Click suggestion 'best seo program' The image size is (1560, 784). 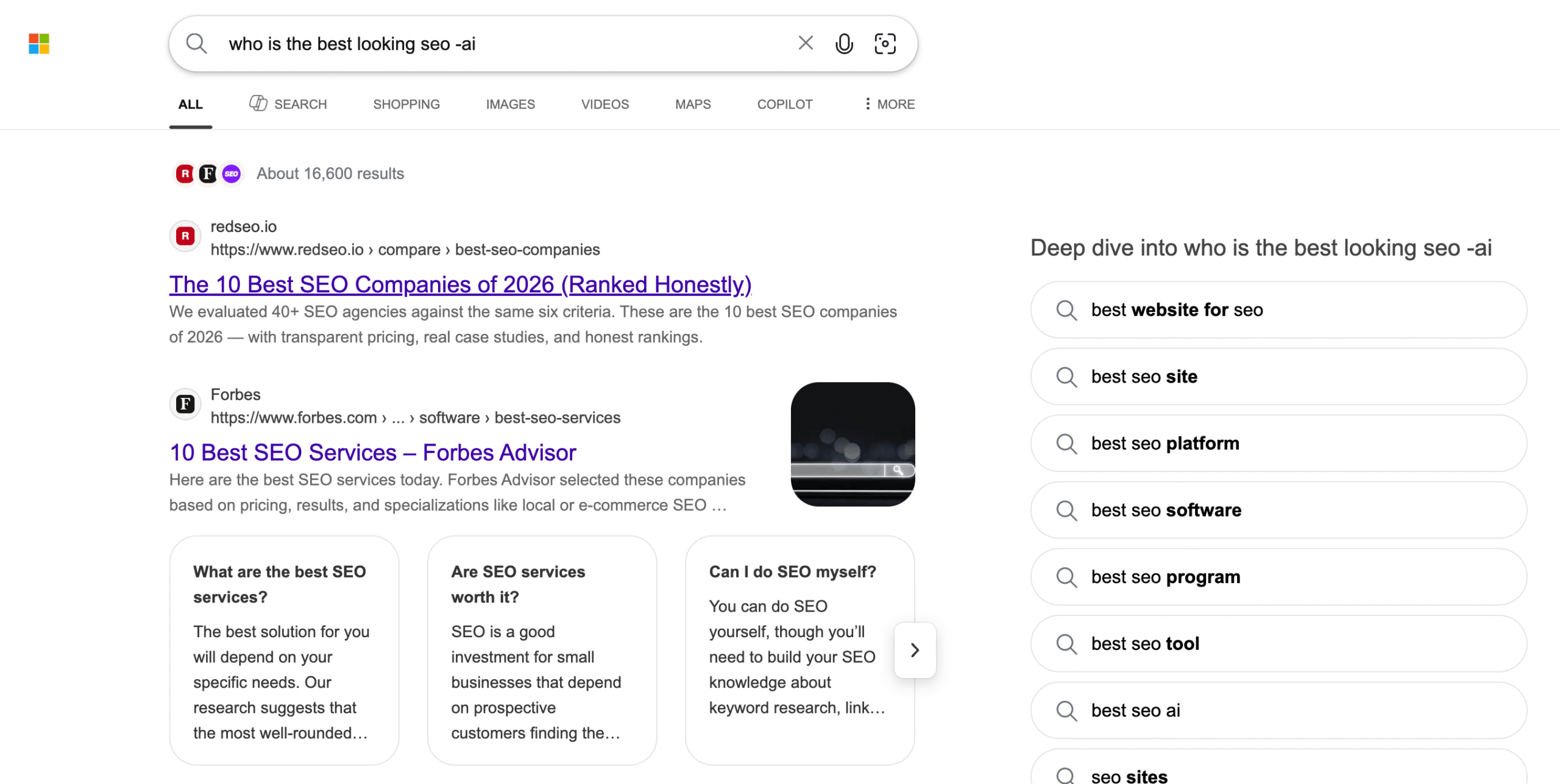point(1278,577)
